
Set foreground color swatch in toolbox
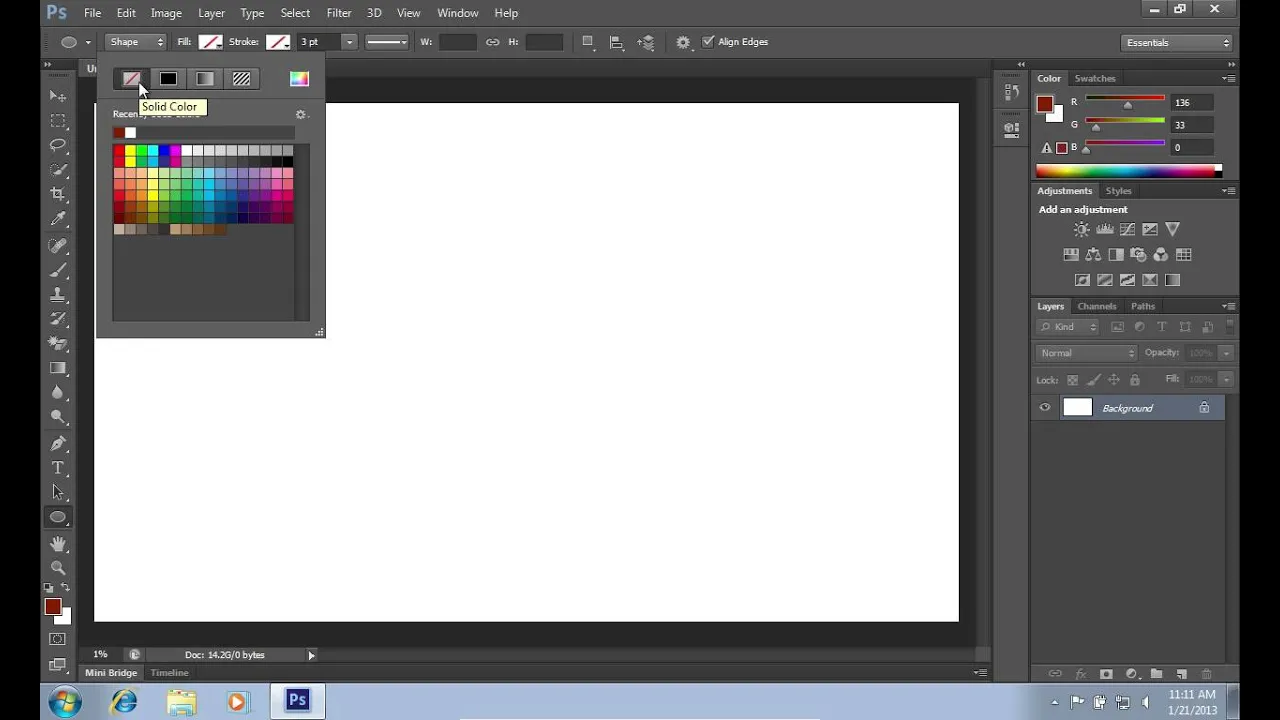coord(53,607)
